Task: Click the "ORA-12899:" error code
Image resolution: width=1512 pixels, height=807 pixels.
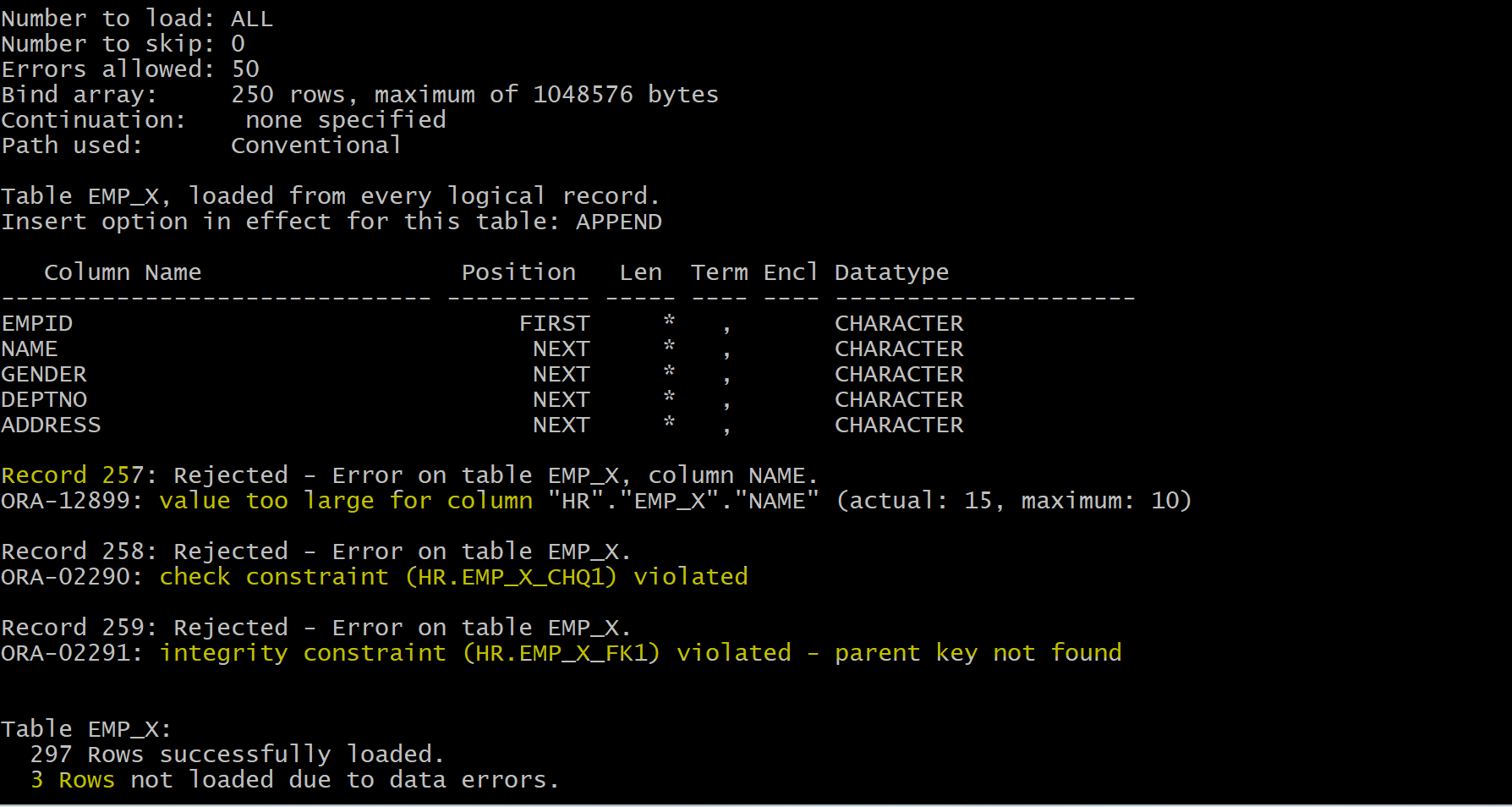Action: click(73, 501)
